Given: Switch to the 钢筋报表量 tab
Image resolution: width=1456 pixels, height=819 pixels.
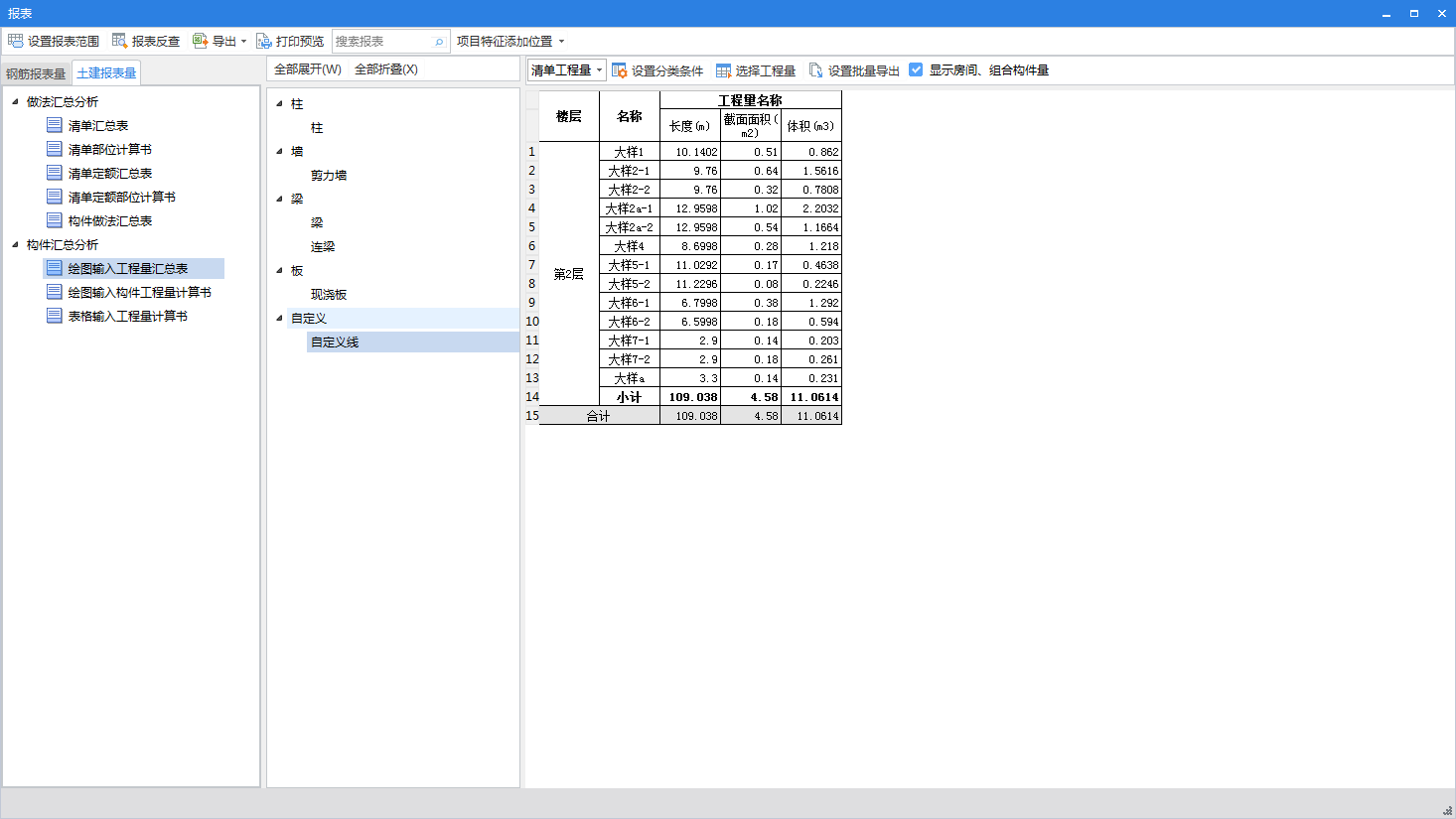Looking at the screenshot, I should 36,73.
